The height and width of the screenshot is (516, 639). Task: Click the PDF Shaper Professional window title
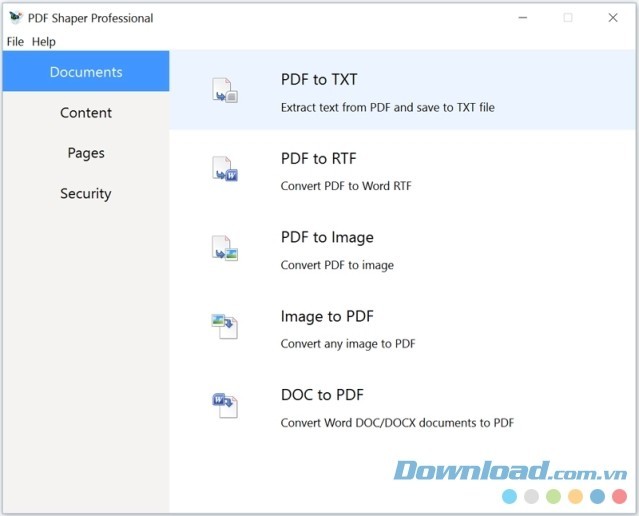point(90,18)
